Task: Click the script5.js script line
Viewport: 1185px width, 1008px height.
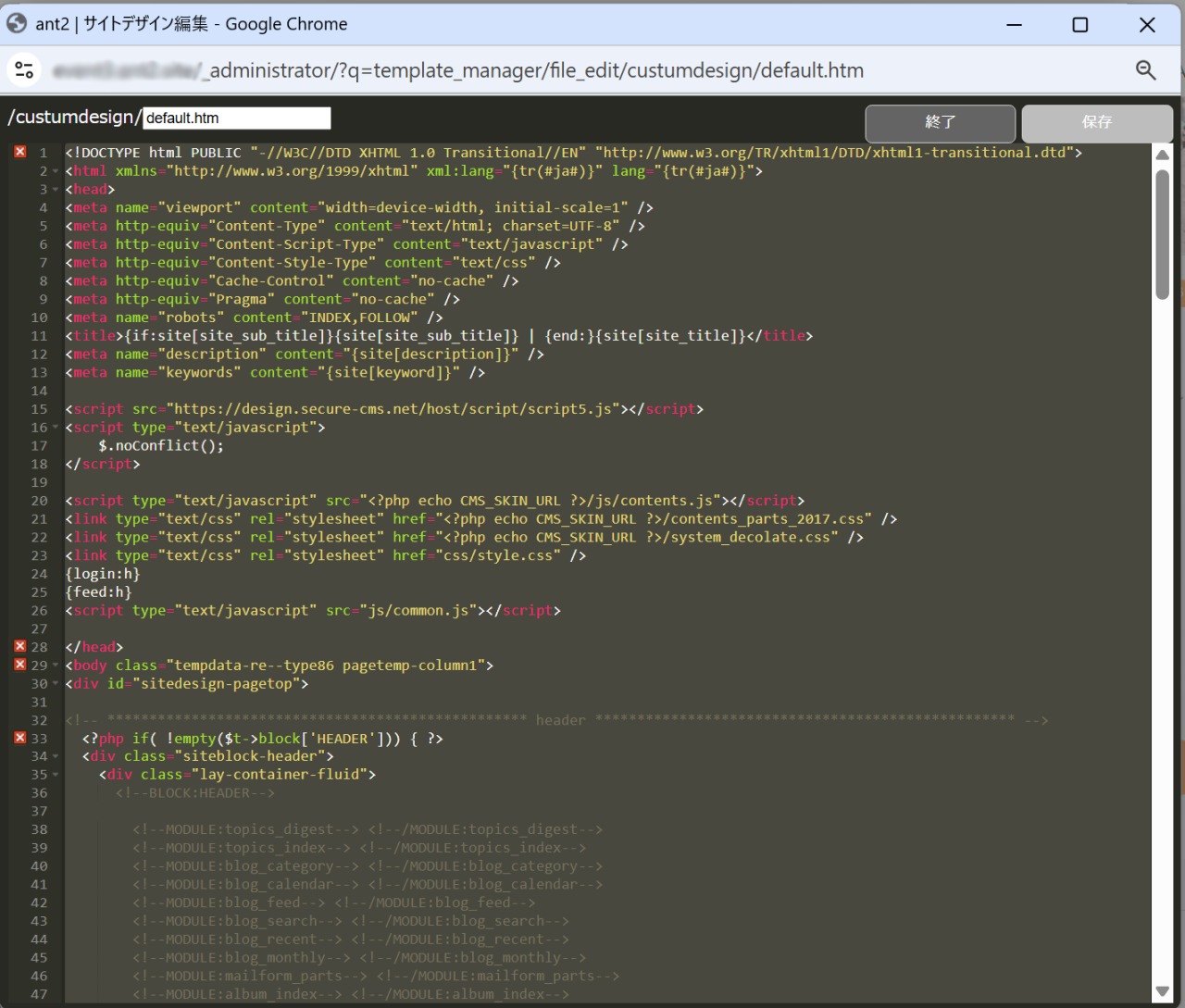Action: point(384,409)
